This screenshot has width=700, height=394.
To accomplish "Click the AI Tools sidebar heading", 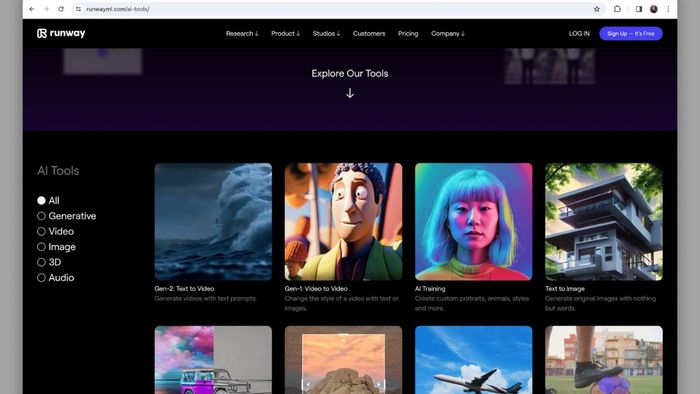I will 58,171.
